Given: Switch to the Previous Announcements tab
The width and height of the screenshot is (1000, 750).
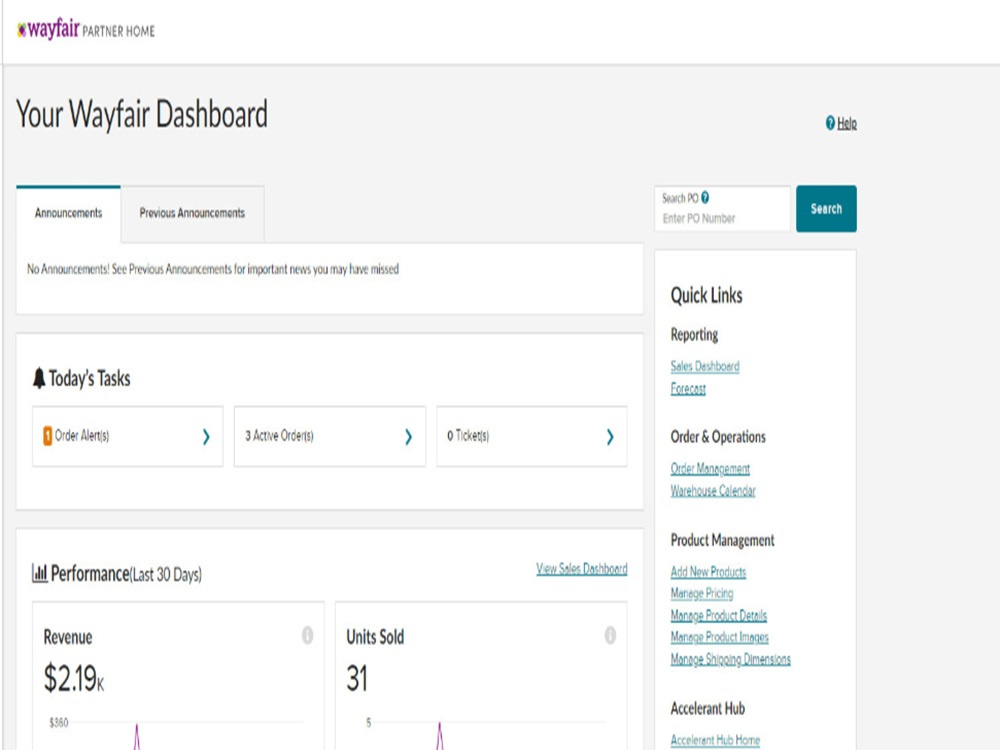Looking at the screenshot, I should pyautogui.click(x=192, y=213).
